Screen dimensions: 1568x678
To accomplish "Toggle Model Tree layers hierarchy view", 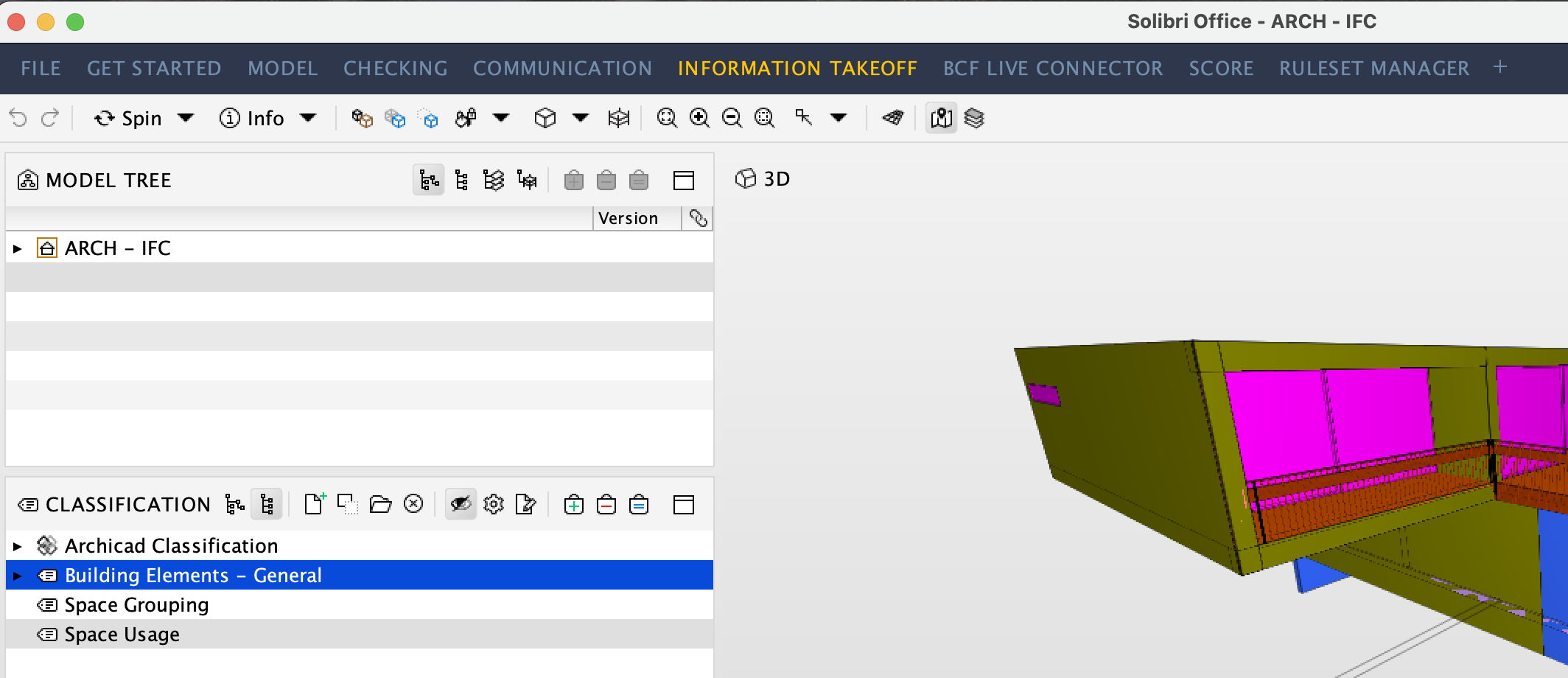I will (494, 181).
